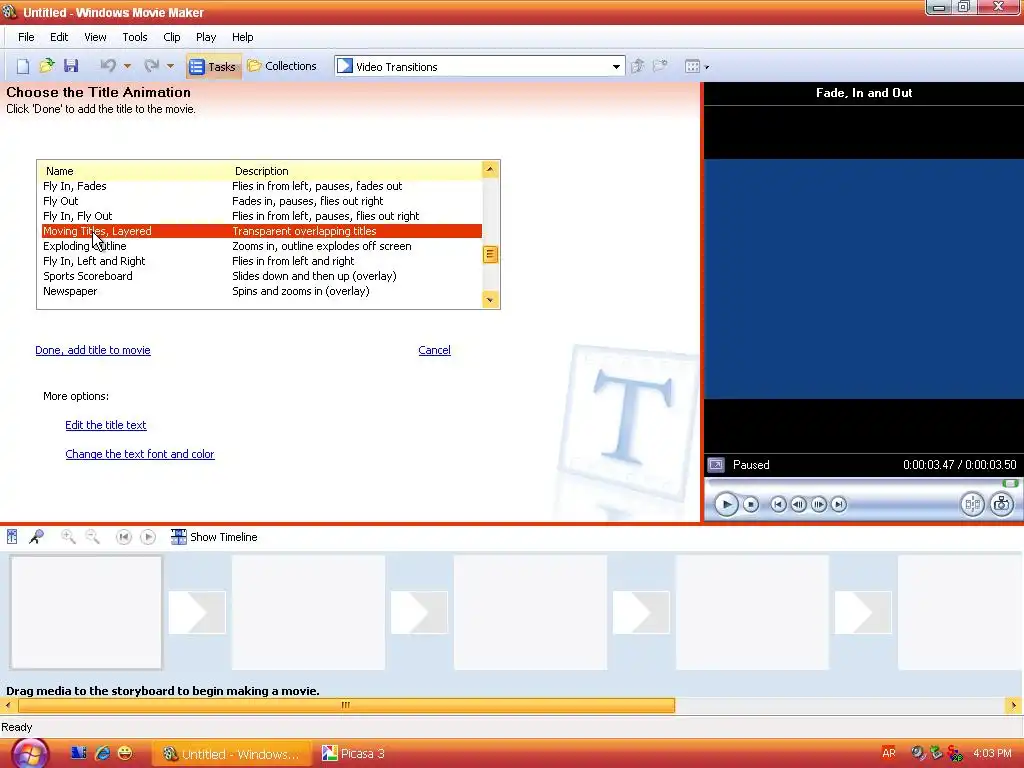Redo the last undone action
1024x768 pixels.
tap(152, 66)
